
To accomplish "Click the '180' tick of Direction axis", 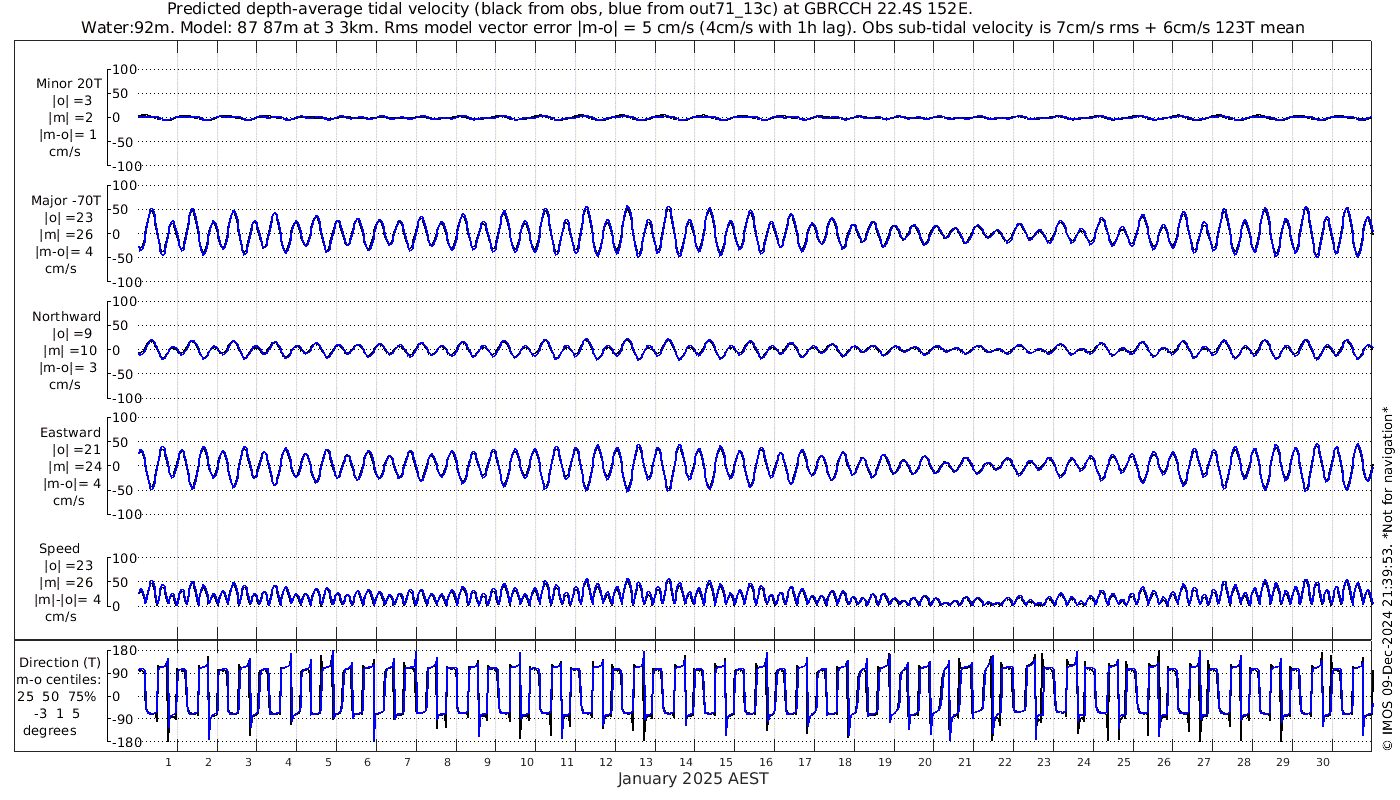I will click(125, 651).
